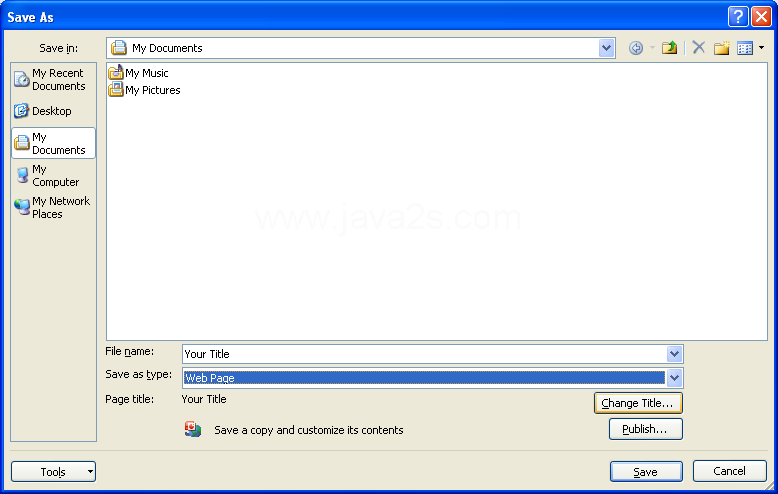Click the Save as type Web Page box
The image size is (778, 494).
(425, 378)
